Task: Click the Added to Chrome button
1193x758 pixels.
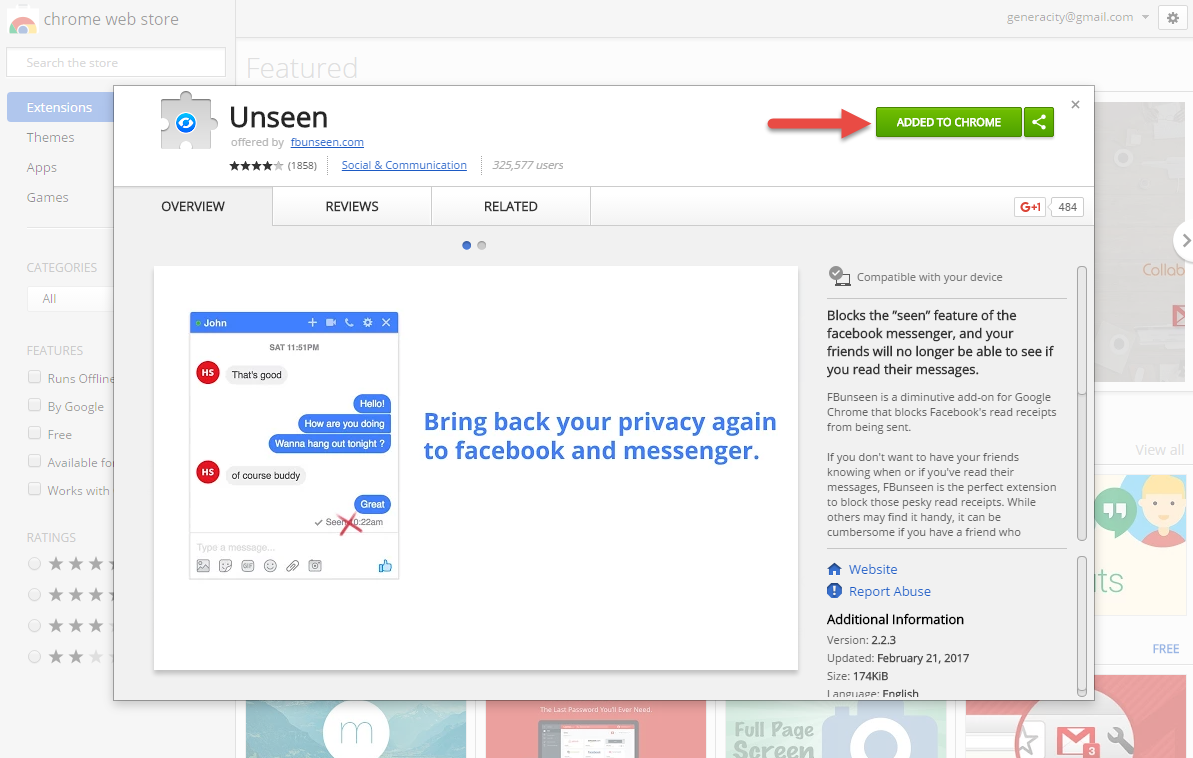Action: (948, 122)
